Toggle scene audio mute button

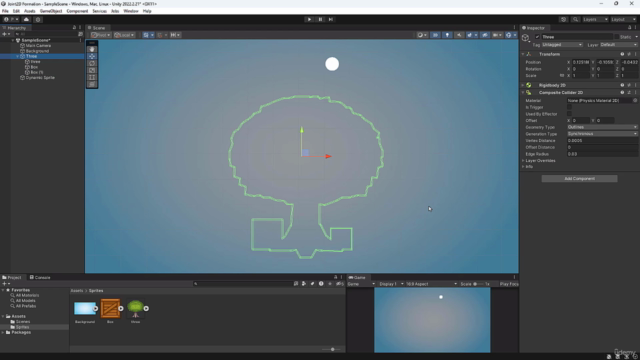(459, 35)
